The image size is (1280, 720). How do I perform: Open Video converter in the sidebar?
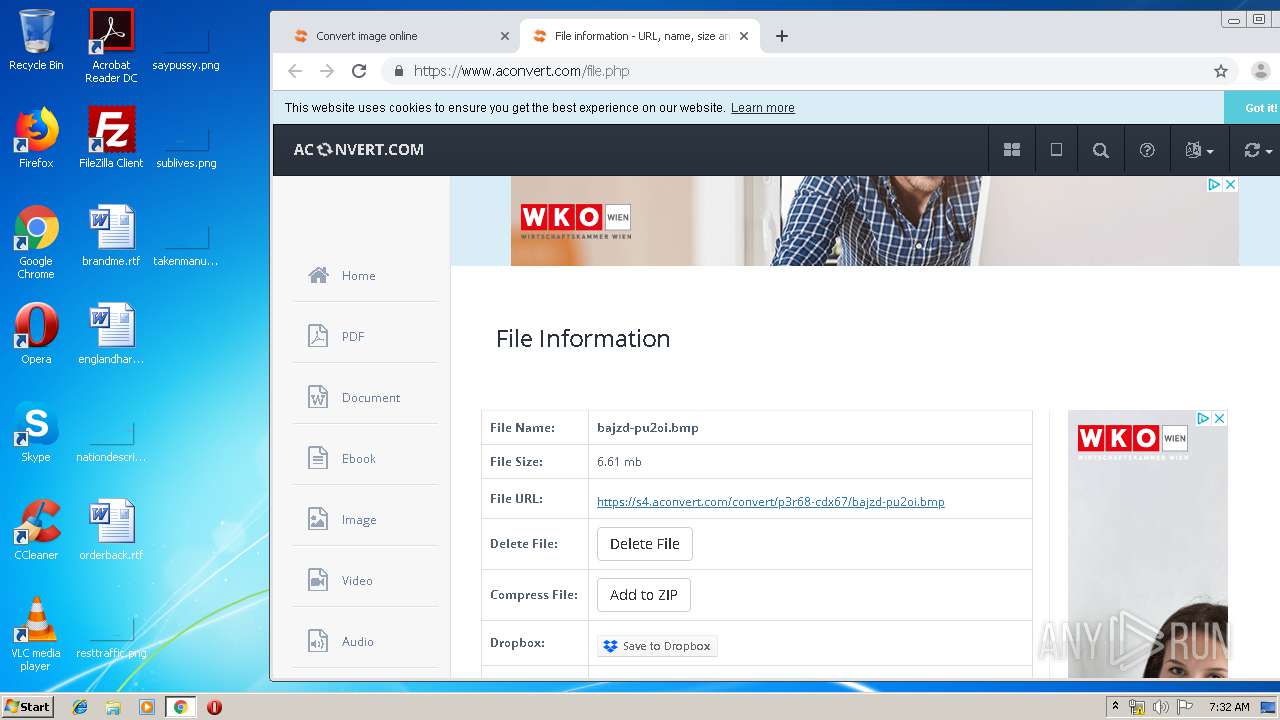tap(357, 581)
